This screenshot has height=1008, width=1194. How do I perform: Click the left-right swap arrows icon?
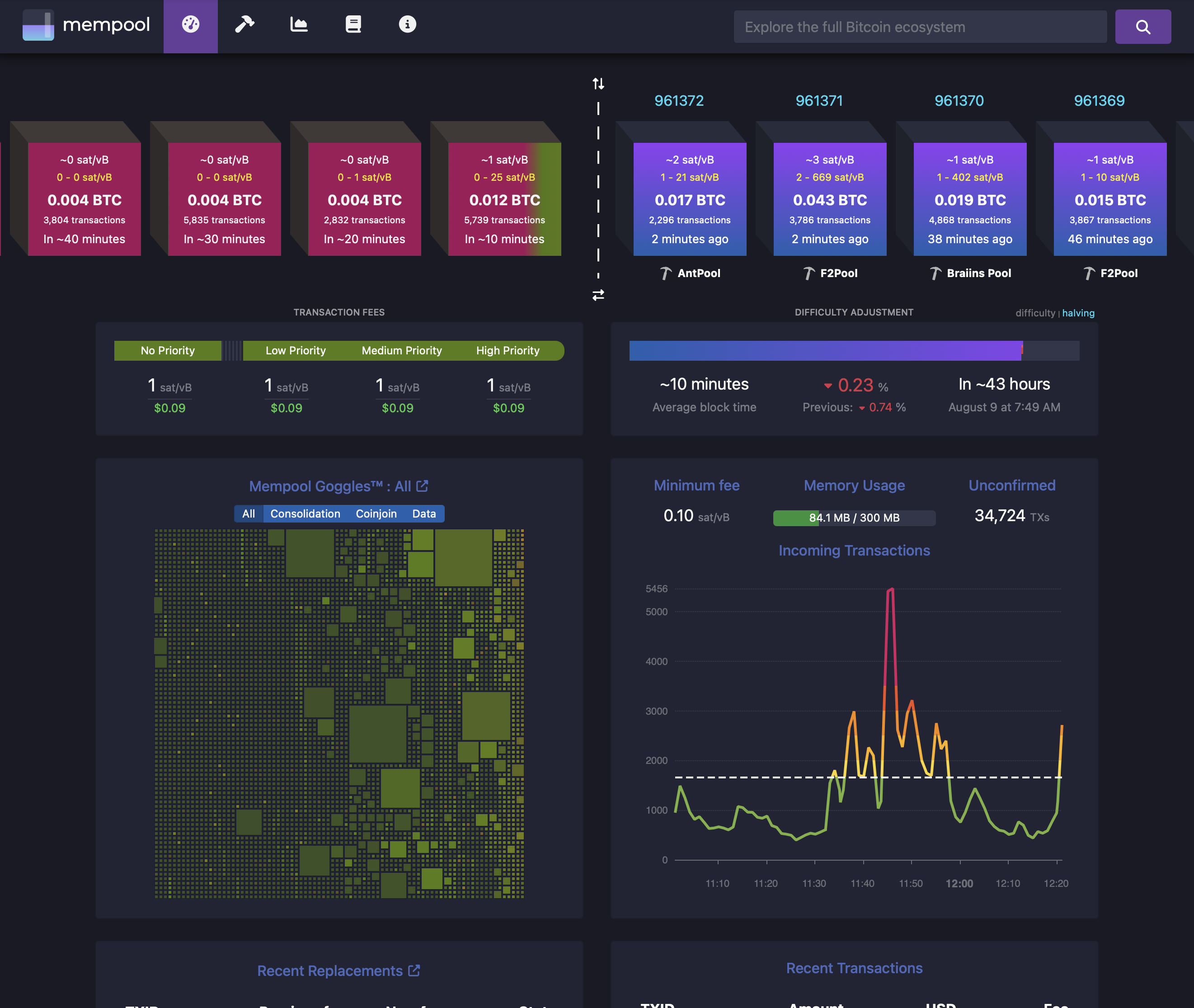pyautogui.click(x=598, y=295)
